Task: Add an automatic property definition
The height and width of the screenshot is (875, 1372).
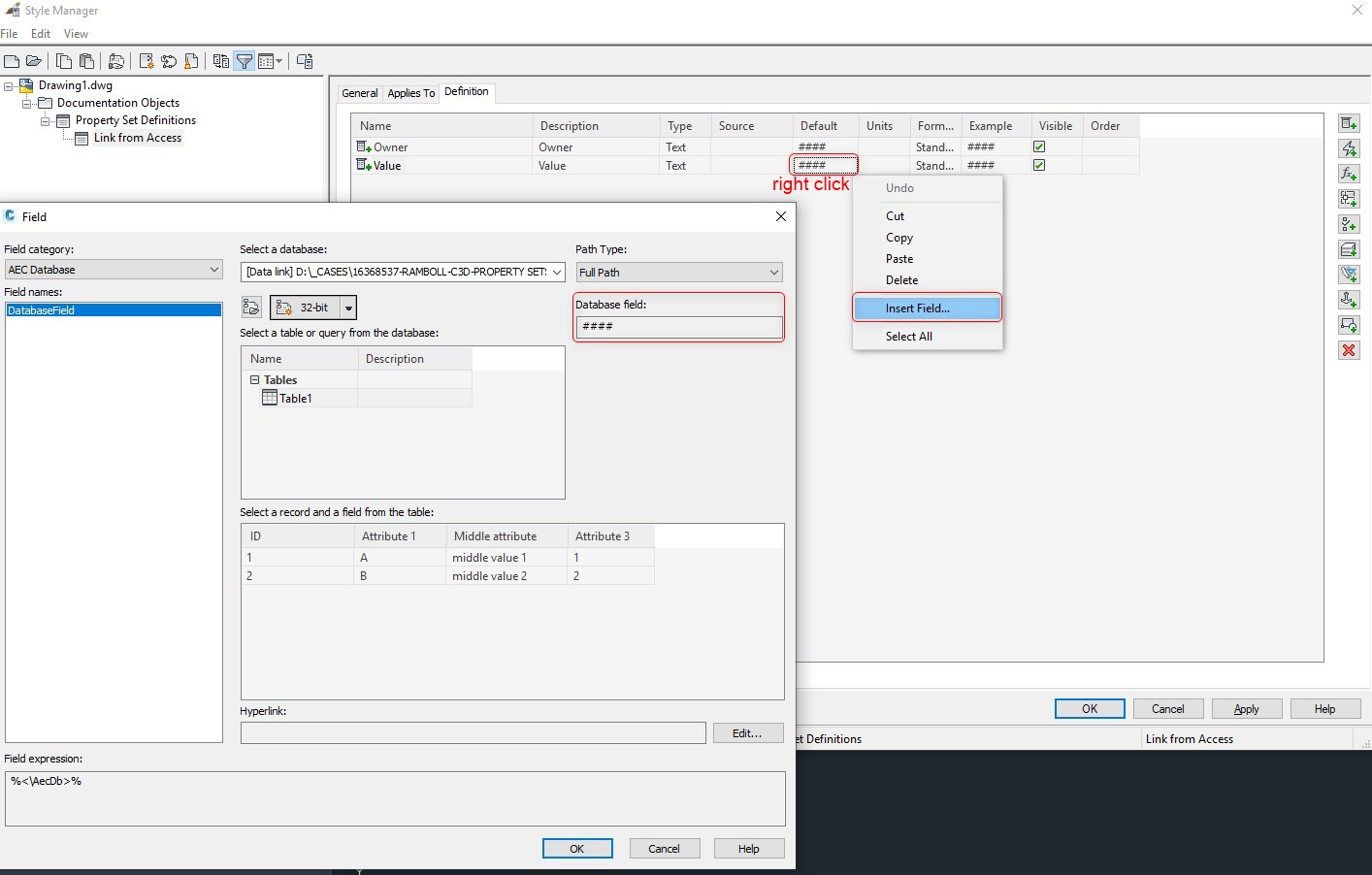Action: point(1349,147)
